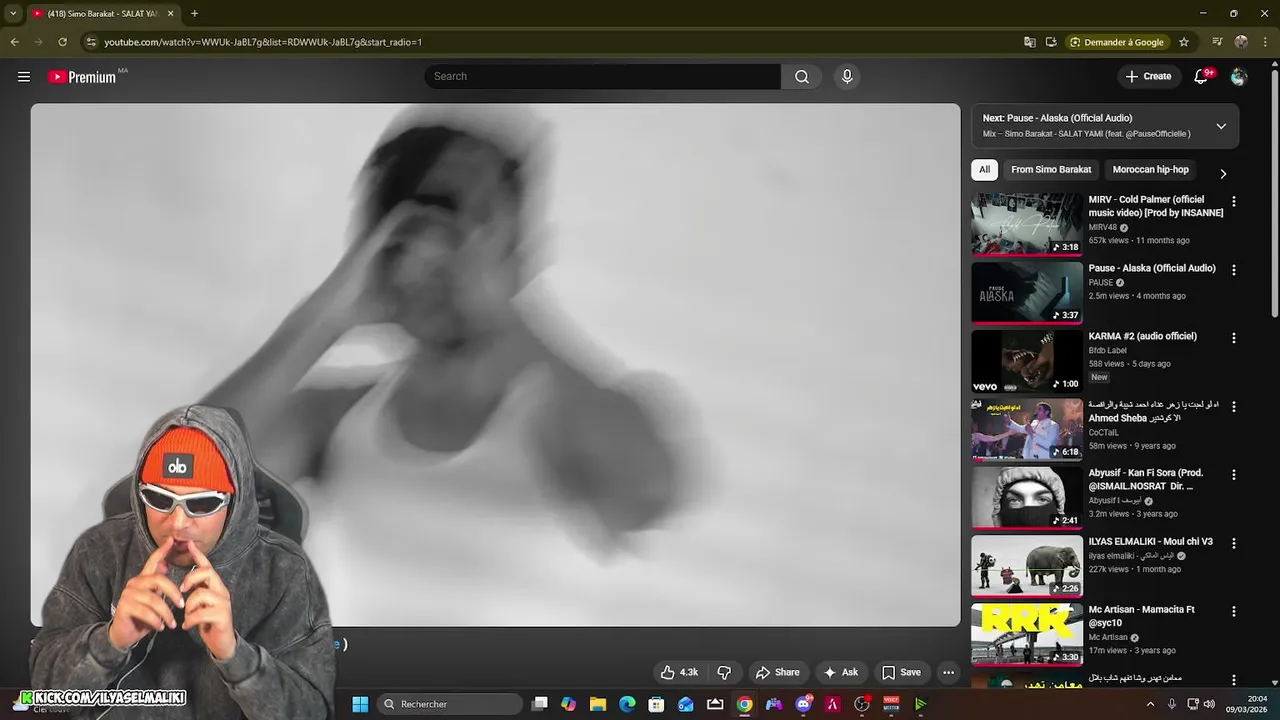Image resolution: width=1280 pixels, height=720 pixels.
Task: Save the video to playlist
Action: coord(901,672)
